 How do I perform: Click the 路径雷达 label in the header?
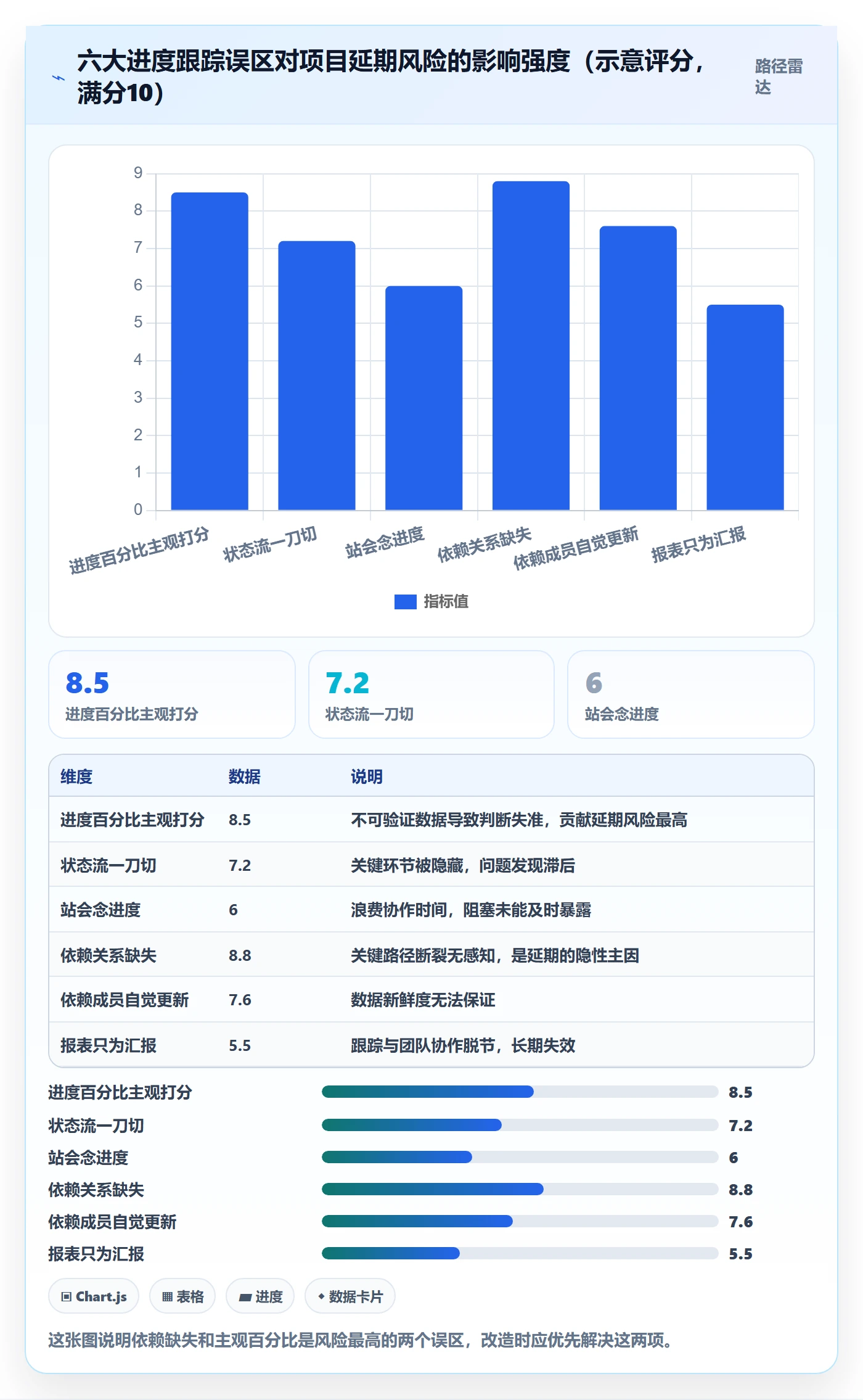(779, 77)
